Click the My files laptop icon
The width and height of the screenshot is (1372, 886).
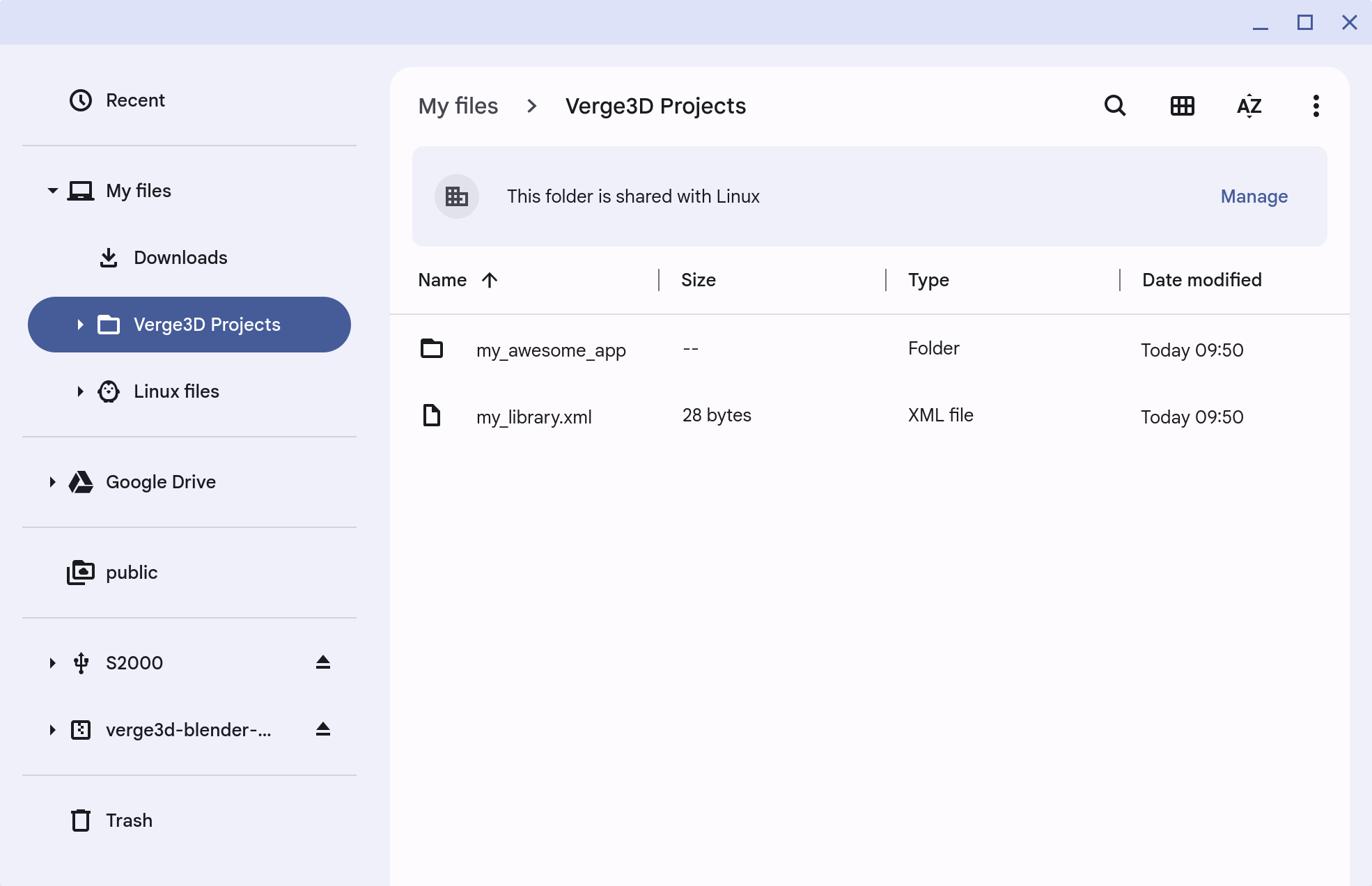(81, 191)
